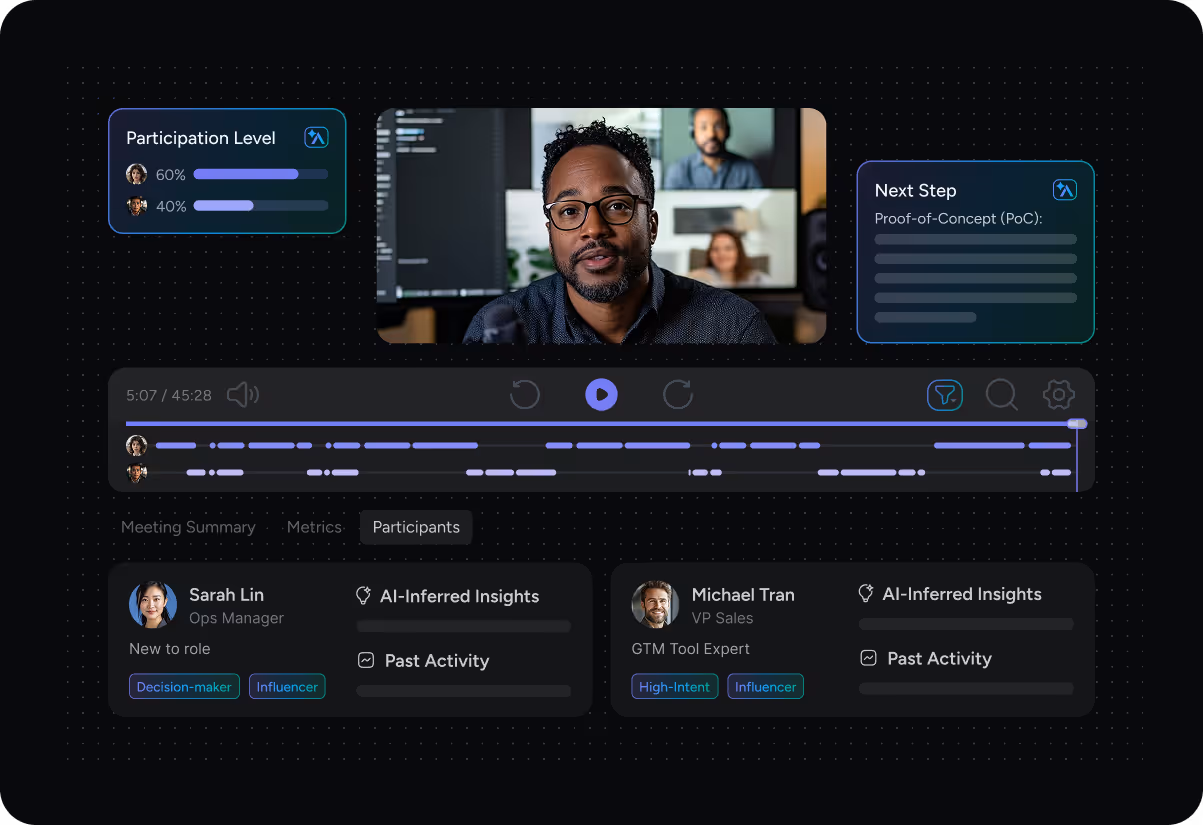The image size is (1203, 825).
Task: Click the 60% participation bar
Action: point(260,174)
